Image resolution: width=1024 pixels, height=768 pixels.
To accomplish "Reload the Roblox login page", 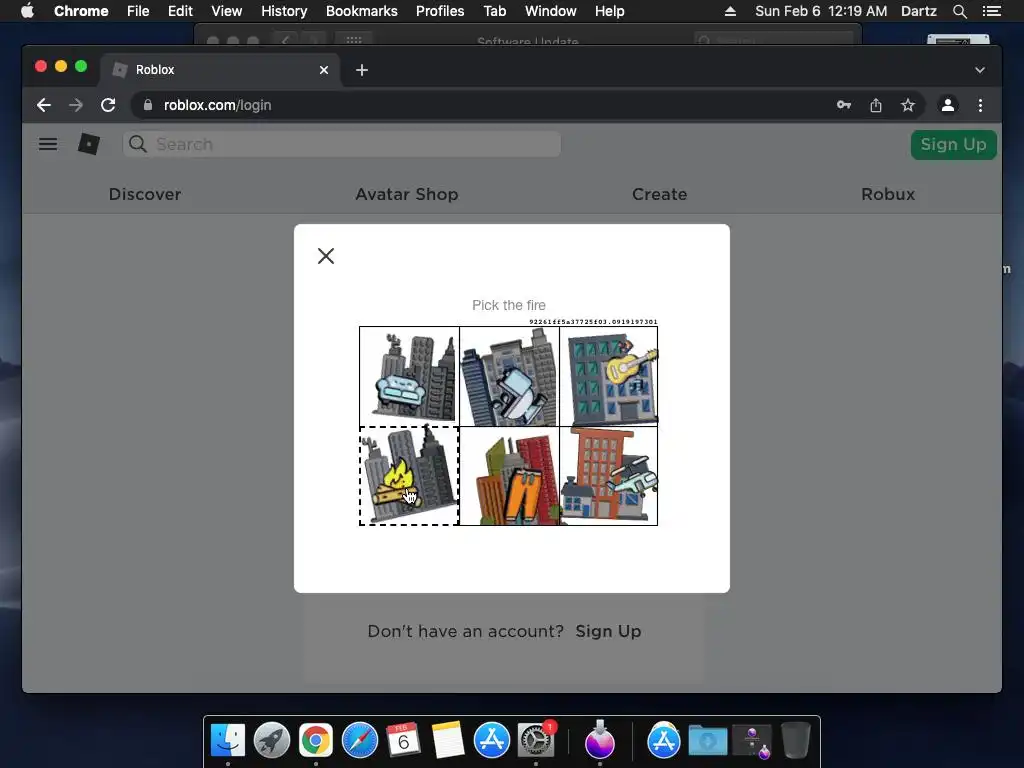I will (108, 105).
